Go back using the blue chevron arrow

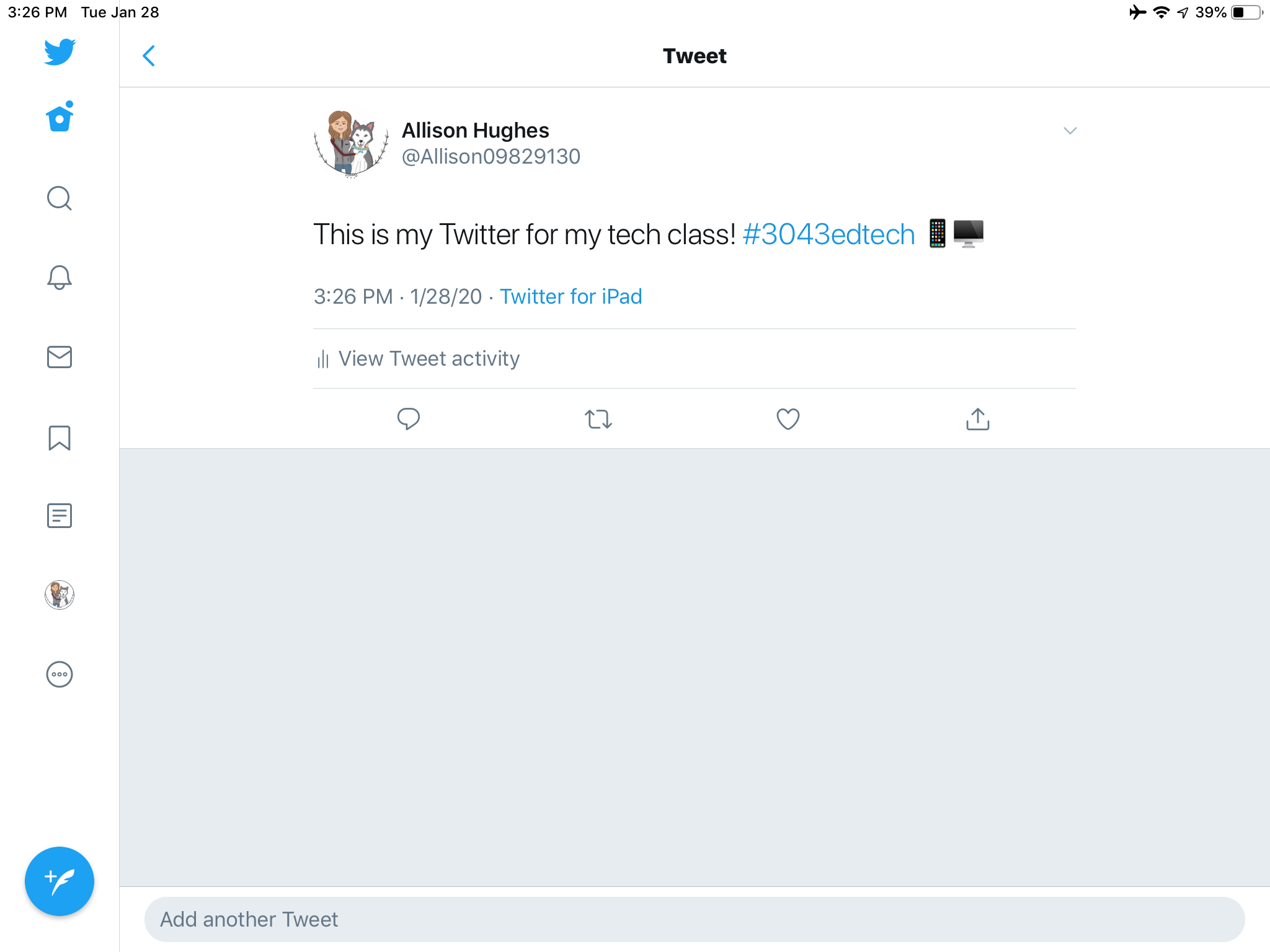coord(149,56)
